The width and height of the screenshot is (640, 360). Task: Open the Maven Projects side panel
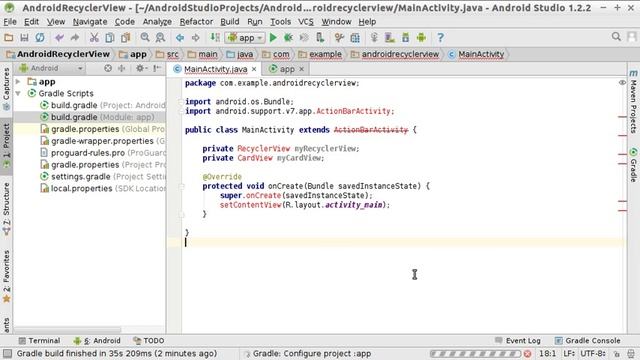click(633, 102)
